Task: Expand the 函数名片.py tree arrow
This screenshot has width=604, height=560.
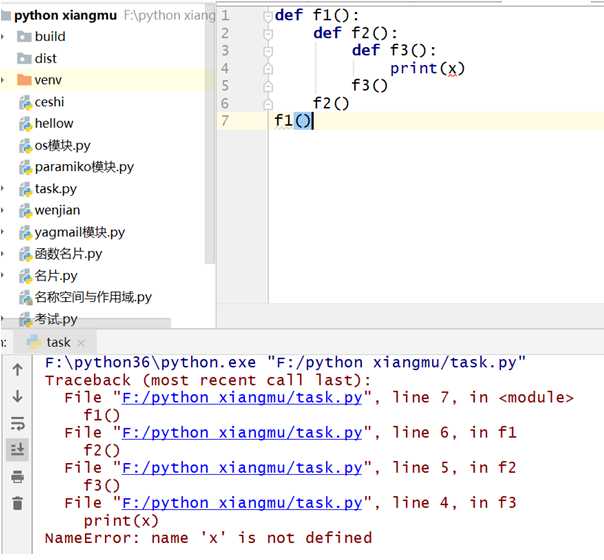Action: coord(3,254)
